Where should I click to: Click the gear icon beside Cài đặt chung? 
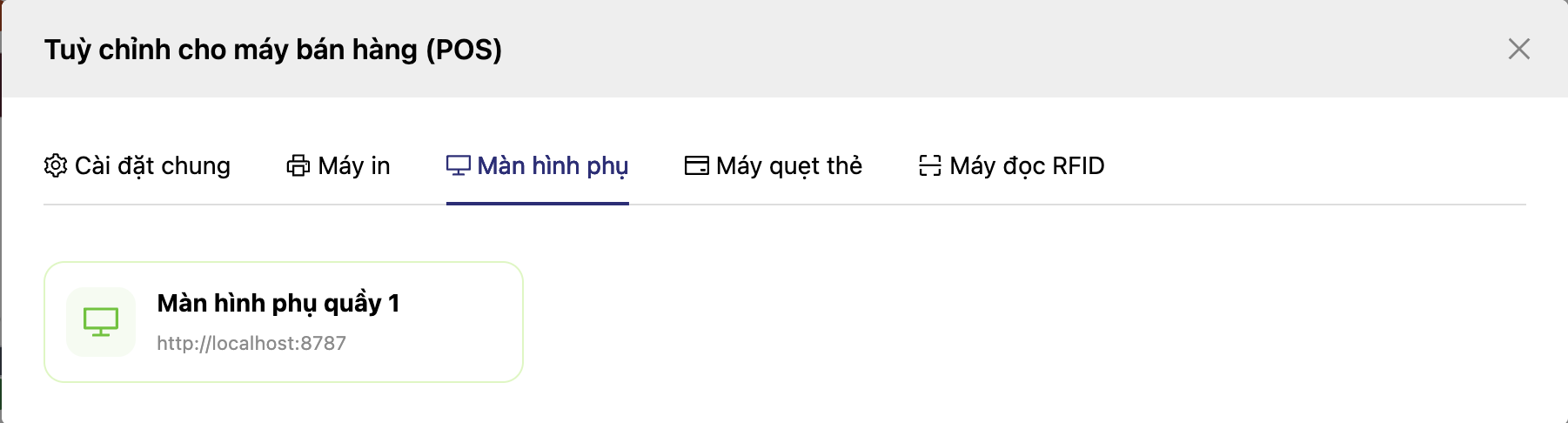(x=56, y=165)
